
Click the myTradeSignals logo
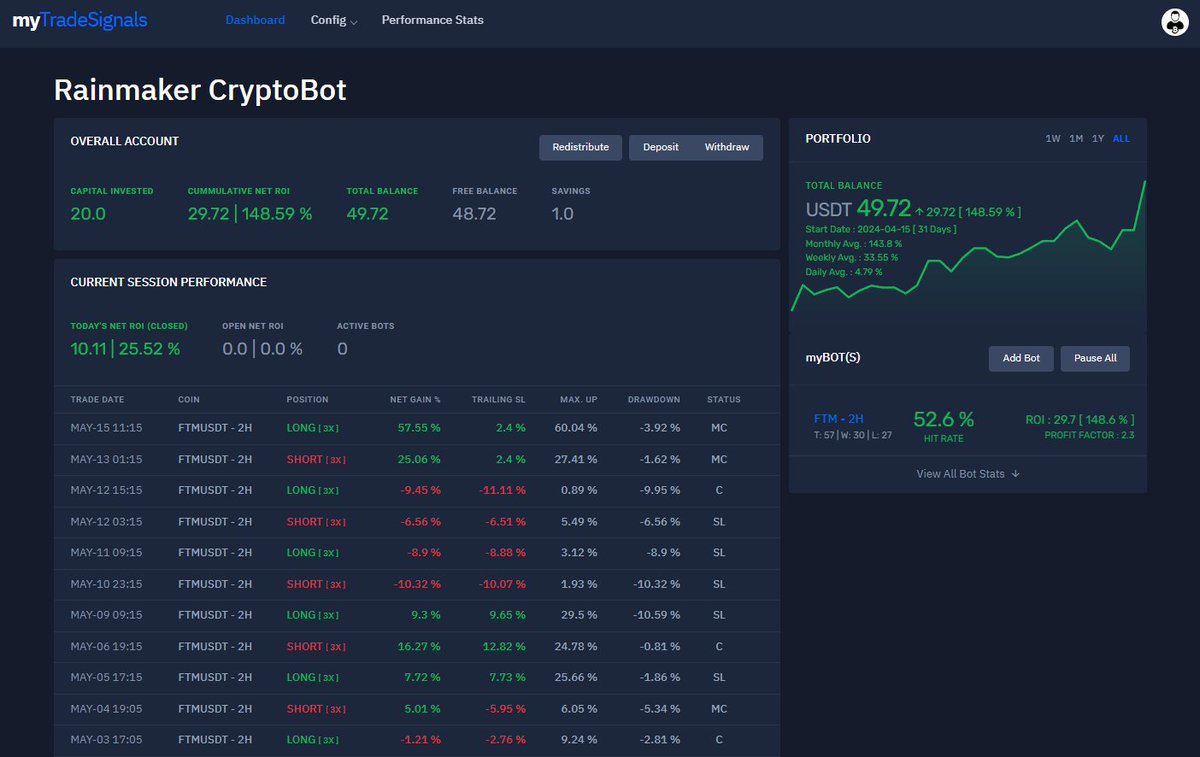click(80, 20)
